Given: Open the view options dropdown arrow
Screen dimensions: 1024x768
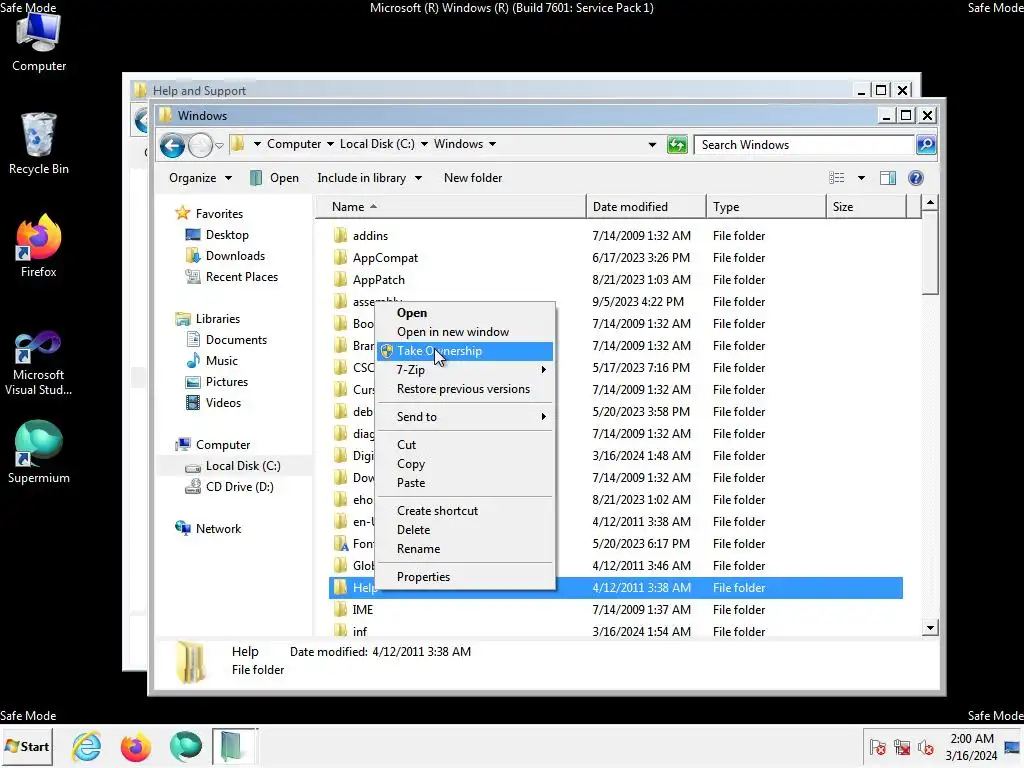Looking at the screenshot, I should [x=861, y=178].
